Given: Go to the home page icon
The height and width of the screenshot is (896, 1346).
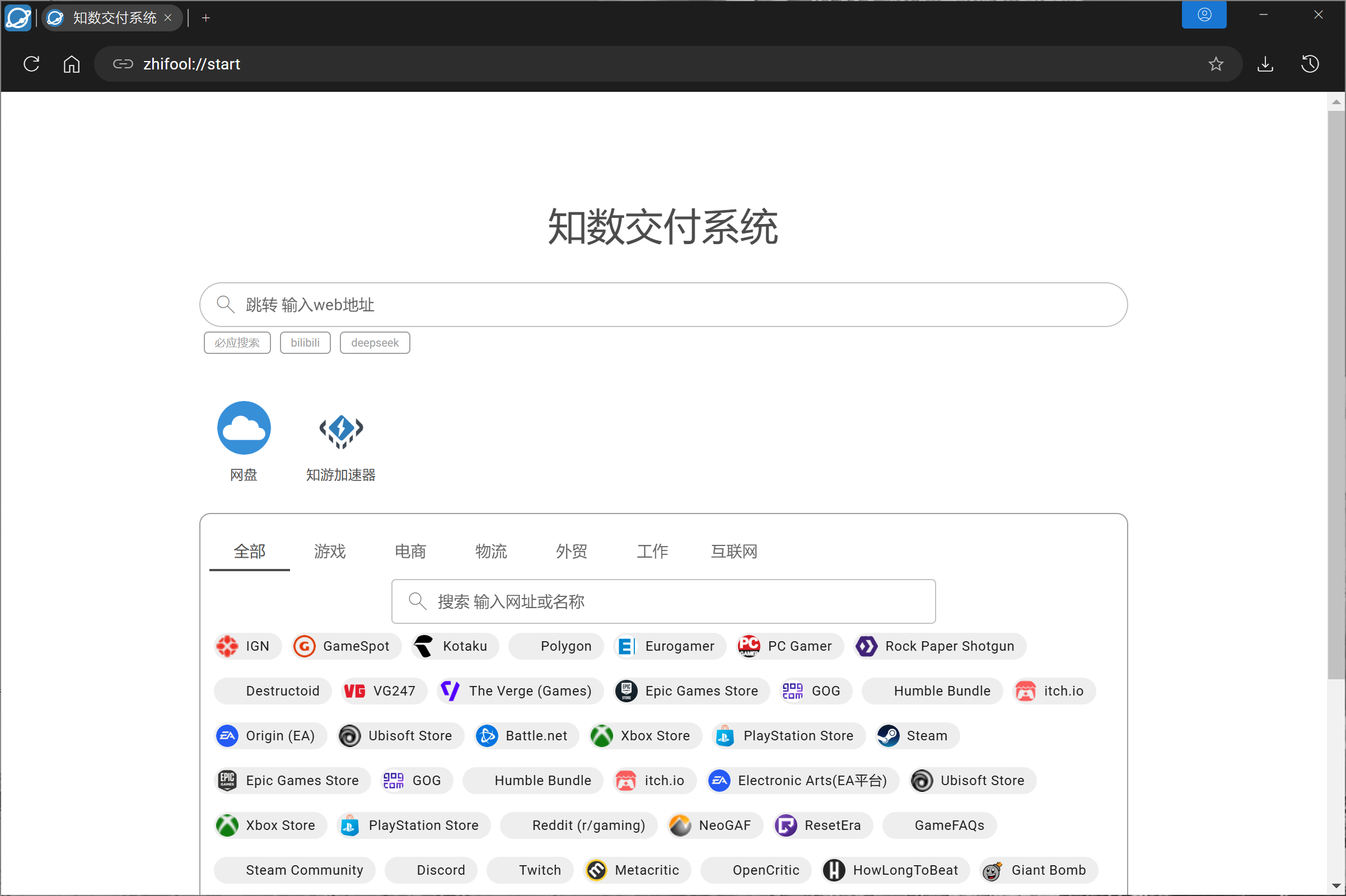Looking at the screenshot, I should 72,63.
